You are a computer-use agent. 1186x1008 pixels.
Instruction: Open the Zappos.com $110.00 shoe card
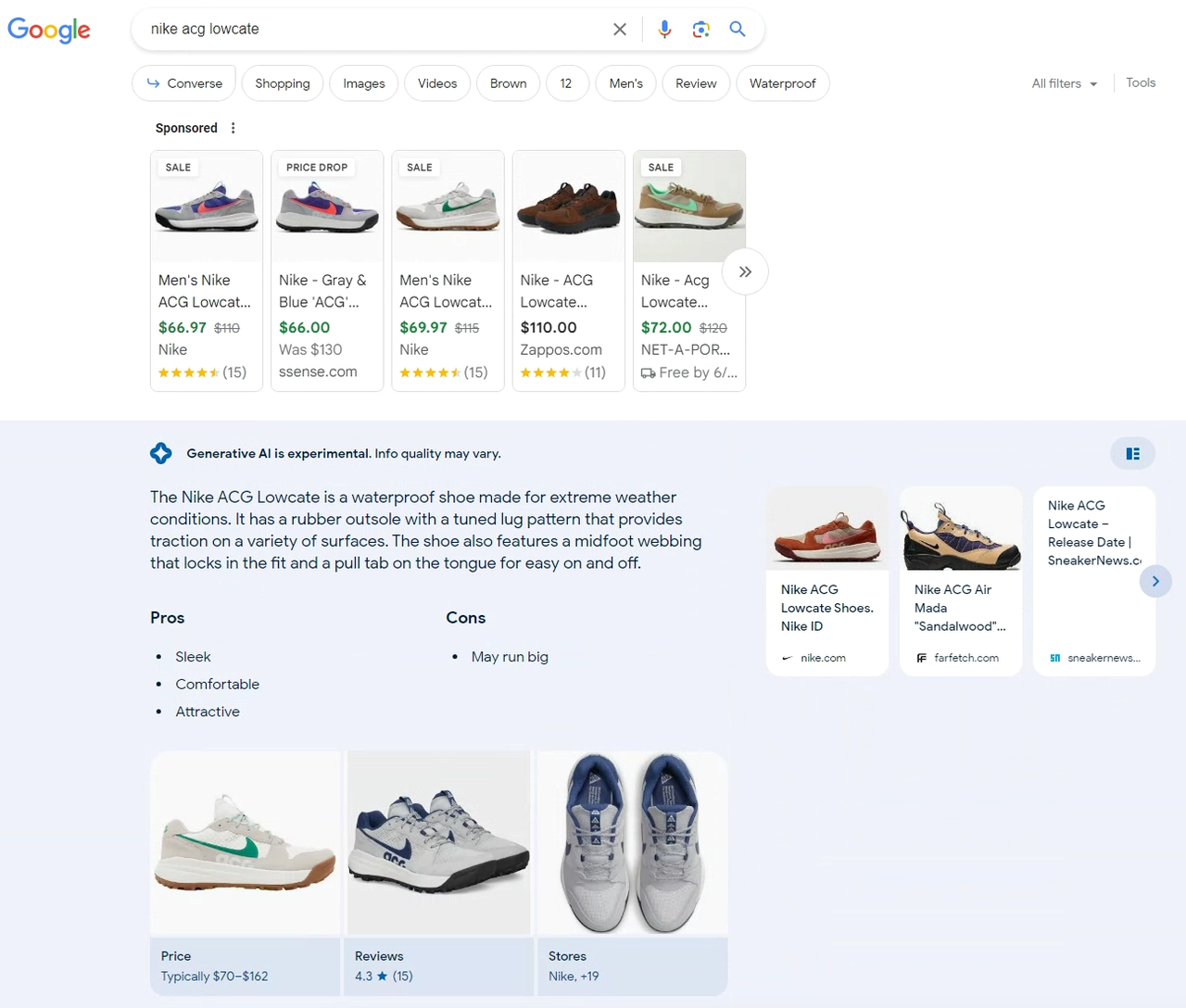[x=569, y=271]
